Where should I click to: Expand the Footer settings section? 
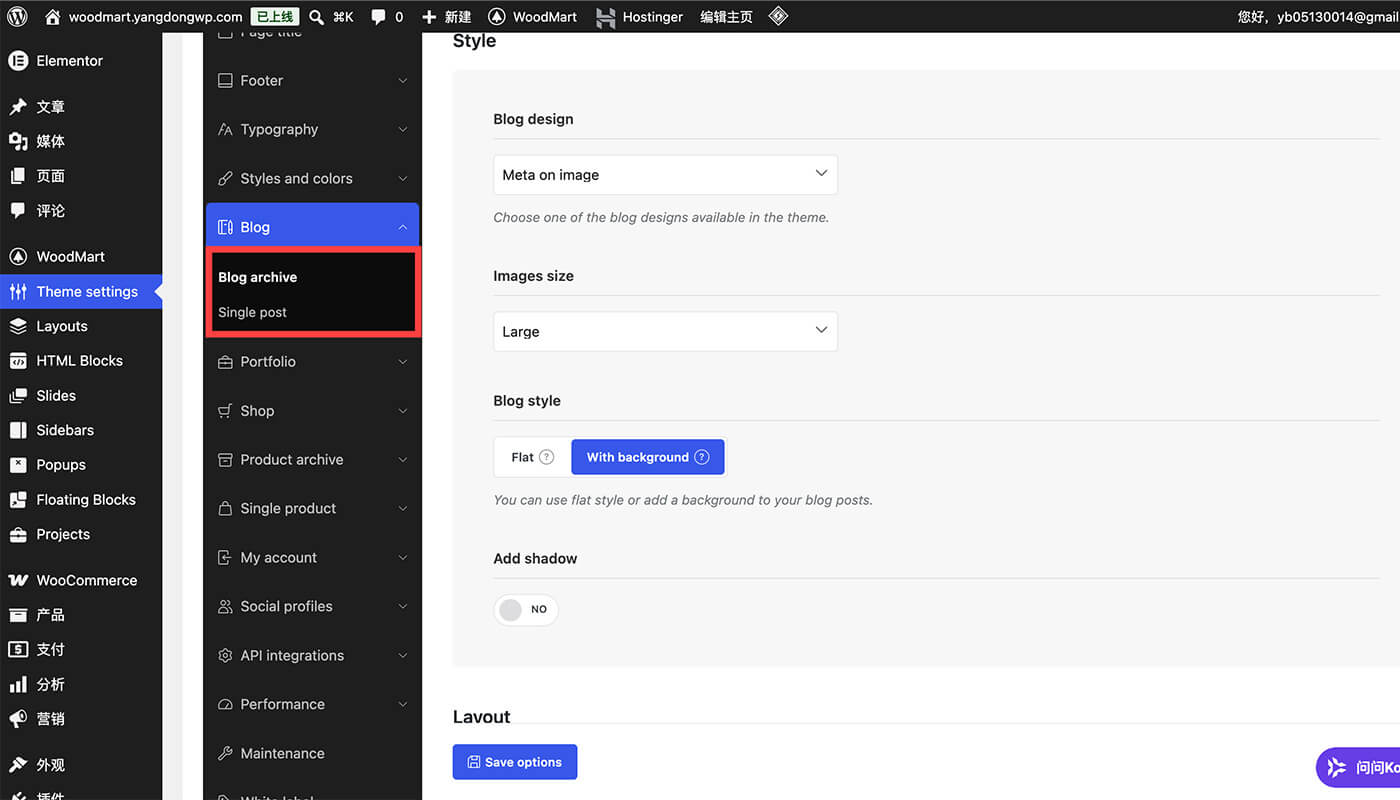pos(312,81)
